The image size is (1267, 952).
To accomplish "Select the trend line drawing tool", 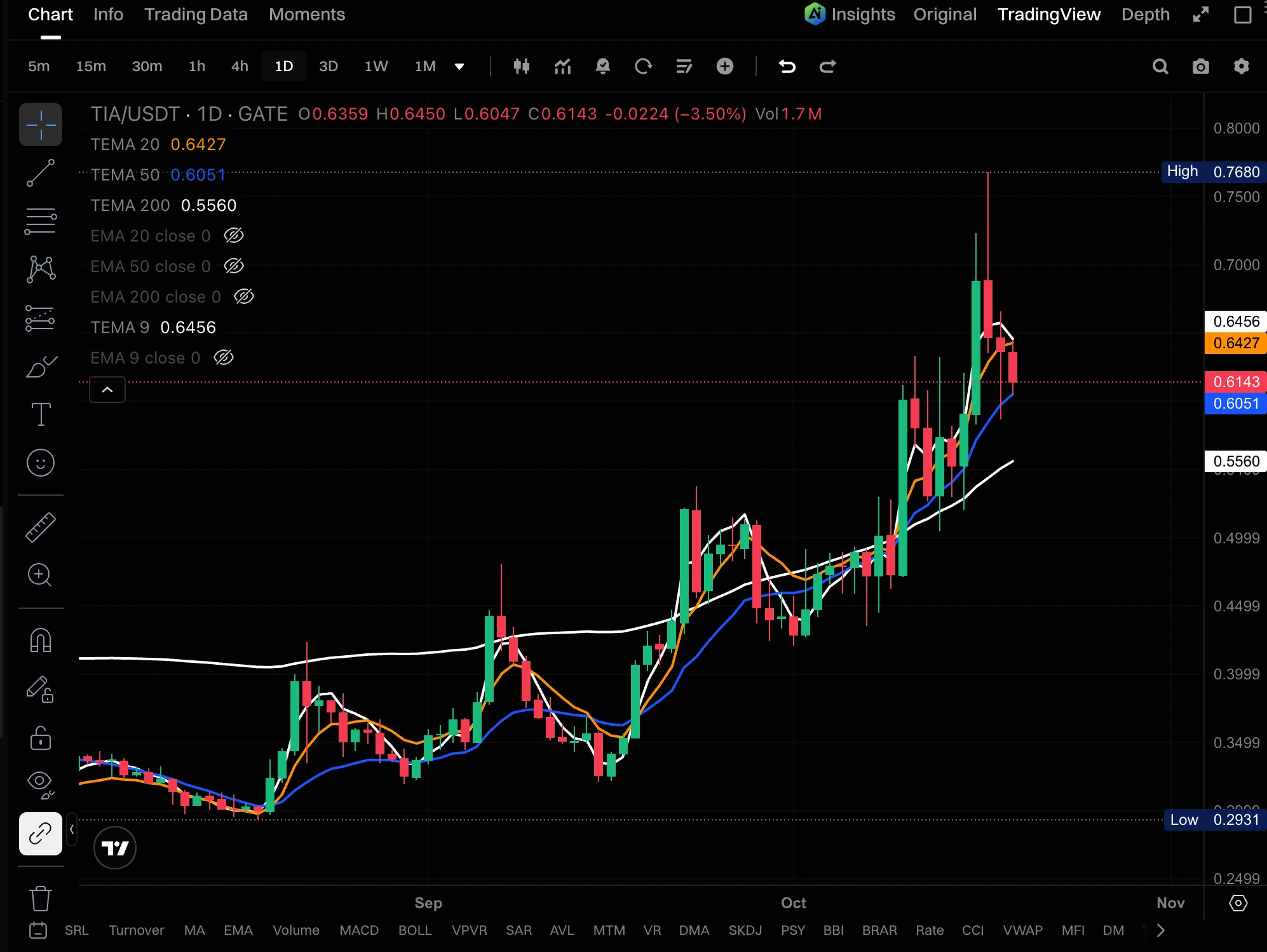I will coord(41,173).
